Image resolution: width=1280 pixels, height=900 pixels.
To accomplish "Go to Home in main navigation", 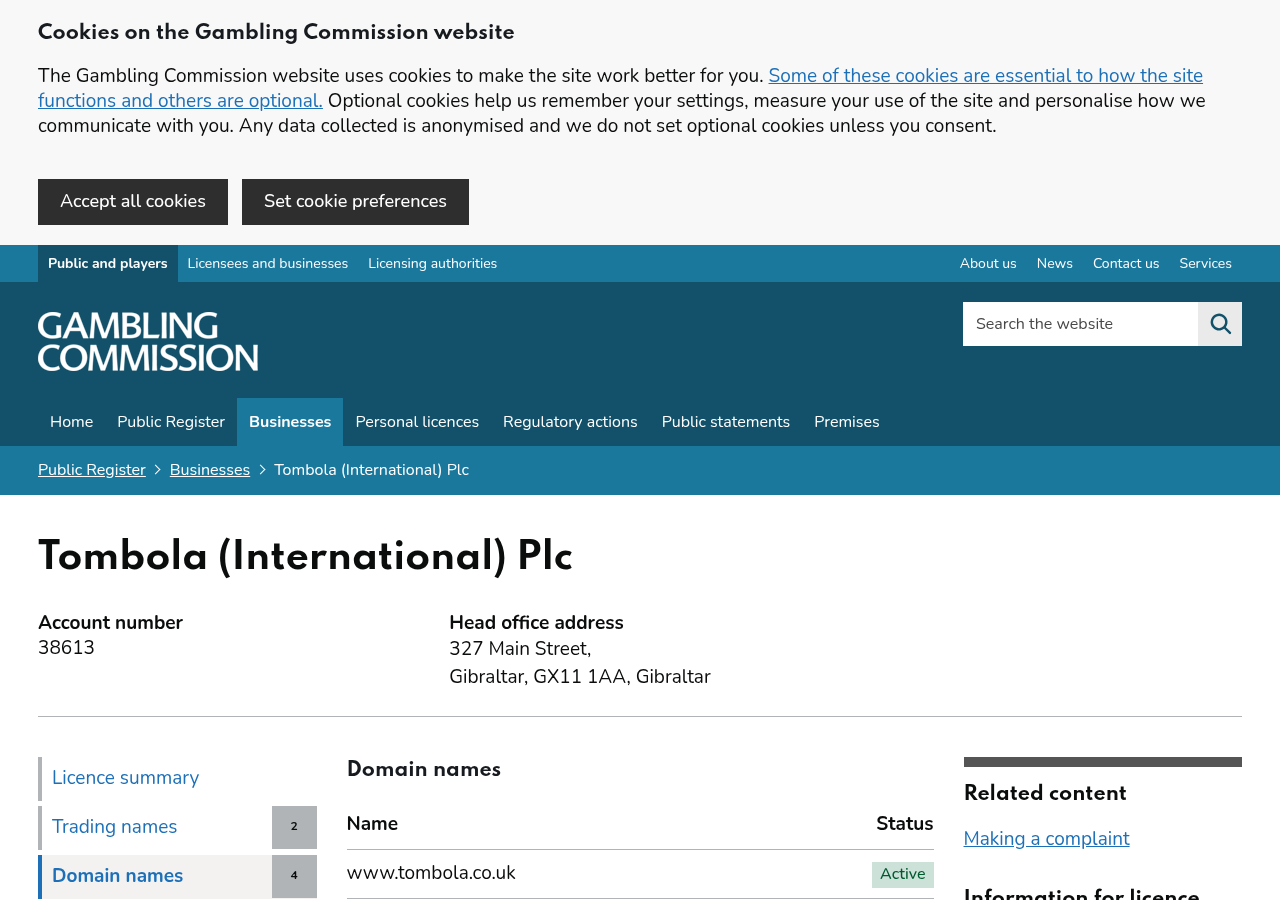I will tap(71, 422).
